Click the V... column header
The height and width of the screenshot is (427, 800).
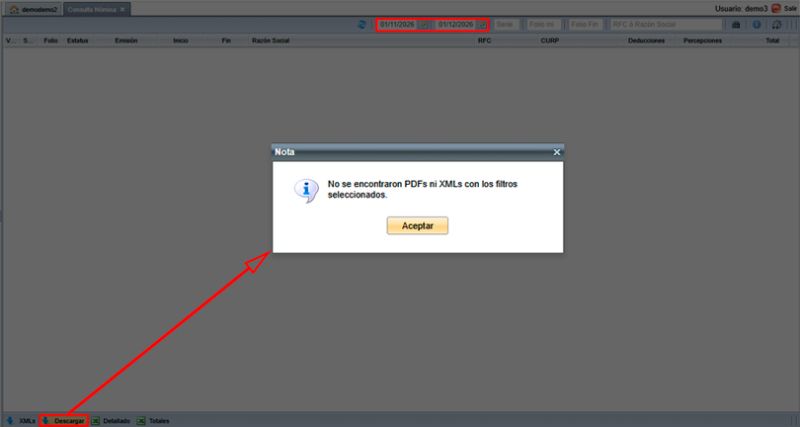click(10, 40)
